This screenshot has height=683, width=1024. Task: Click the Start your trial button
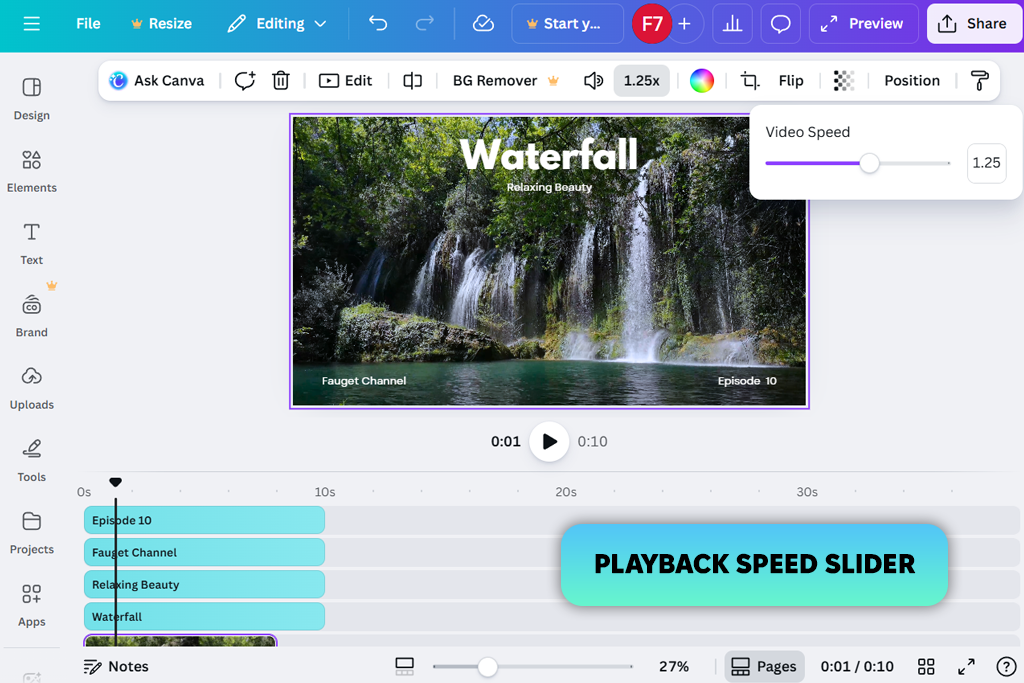point(567,24)
